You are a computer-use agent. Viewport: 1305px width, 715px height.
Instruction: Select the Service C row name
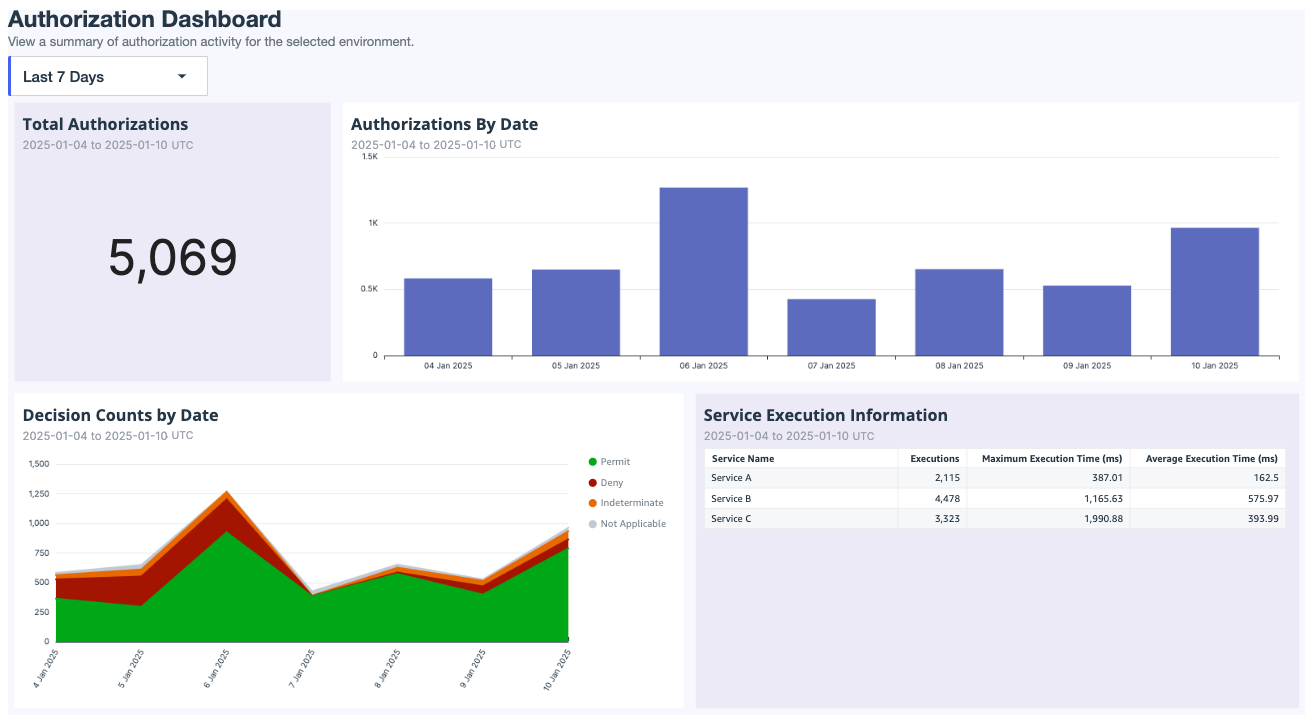(x=731, y=518)
